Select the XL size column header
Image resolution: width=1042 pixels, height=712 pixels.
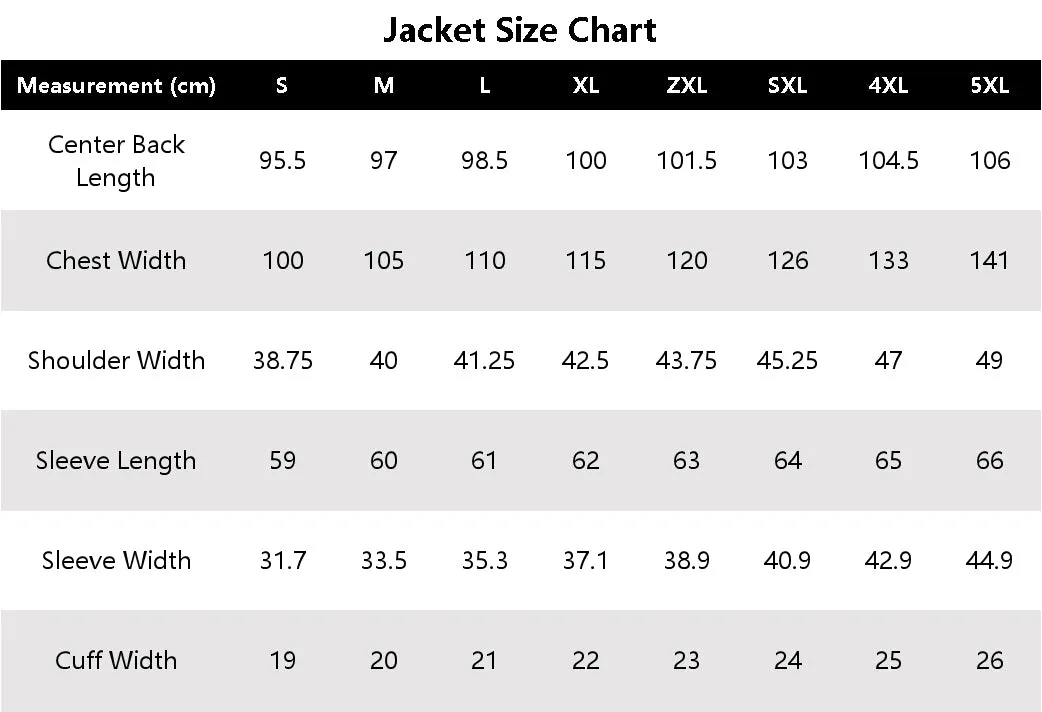click(x=585, y=85)
